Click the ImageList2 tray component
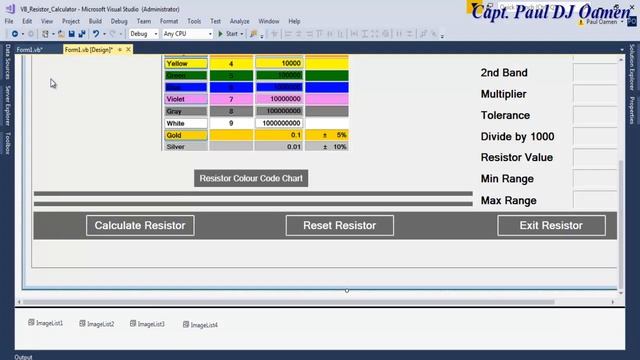The image size is (640, 360). point(97,324)
